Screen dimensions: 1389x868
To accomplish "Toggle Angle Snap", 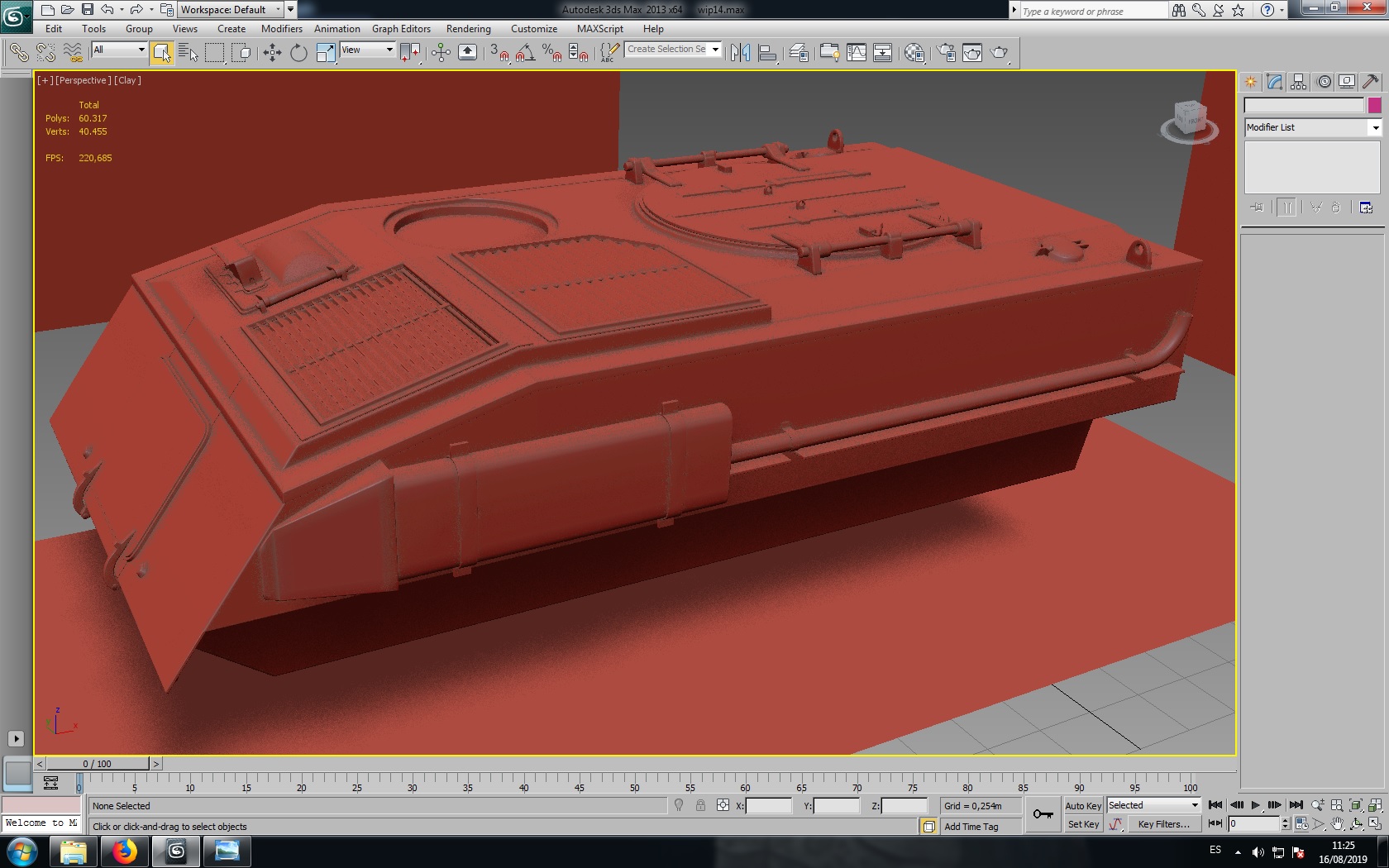I will pyautogui.click(x=525, y=53).
